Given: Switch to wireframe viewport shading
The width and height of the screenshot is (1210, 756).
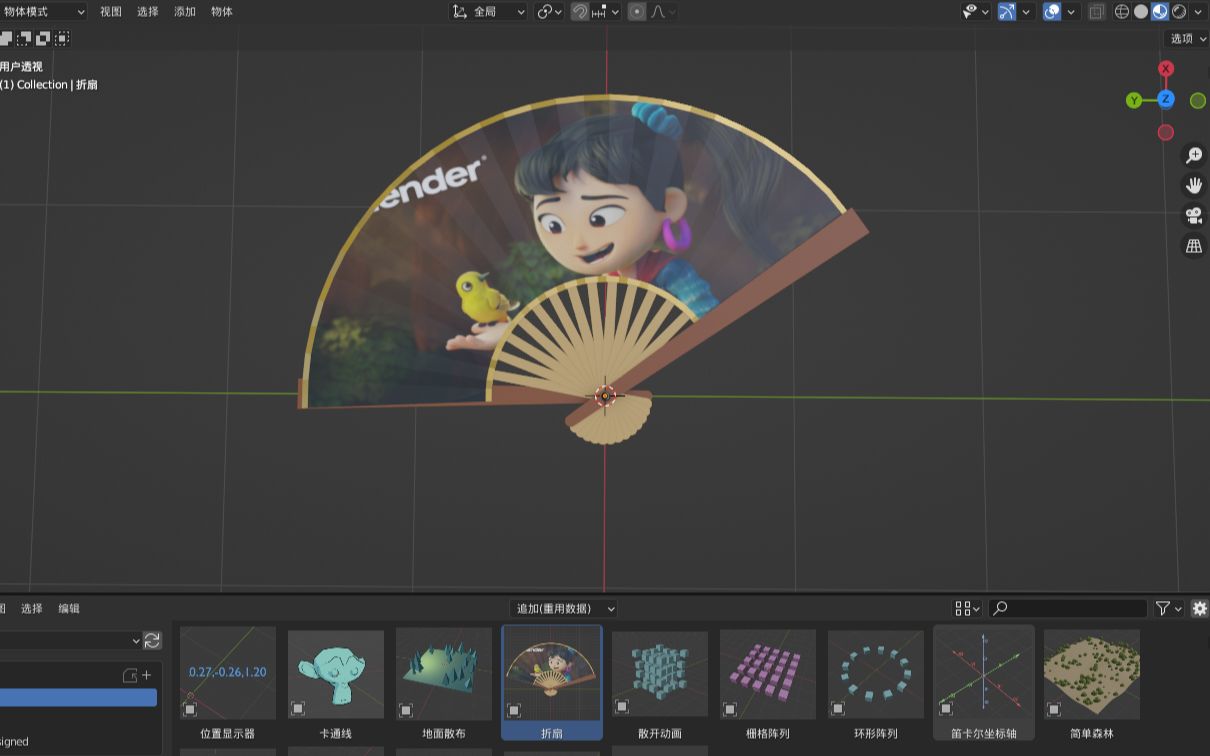Looking at the screenshot, I should tap(1122, 12).
